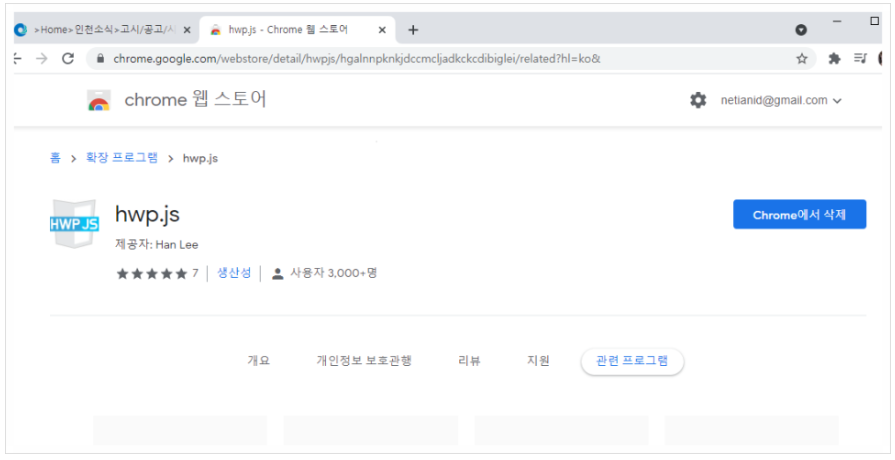This screenshot has width=895, height=460.
Task: Click the HWP.JS extension icon
Action: tap(74, 223)
